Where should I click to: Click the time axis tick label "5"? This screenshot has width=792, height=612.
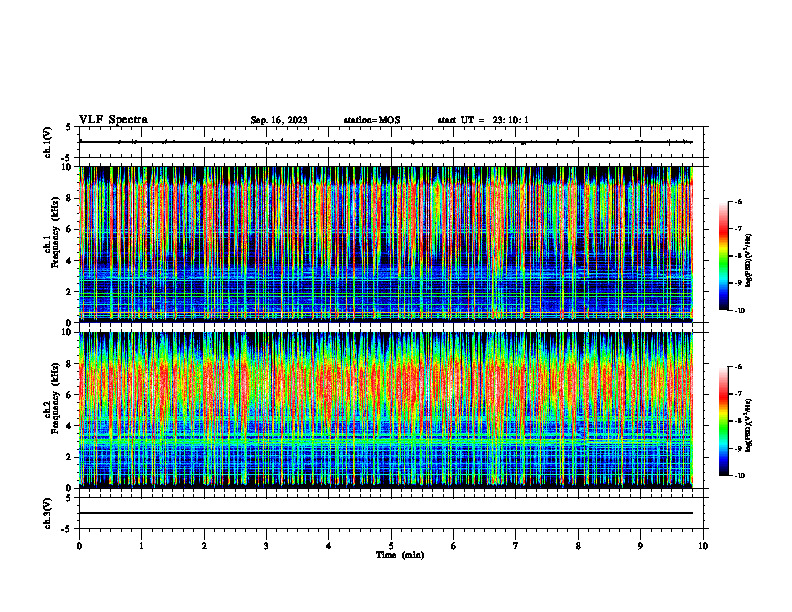click(x=391, y=546)
